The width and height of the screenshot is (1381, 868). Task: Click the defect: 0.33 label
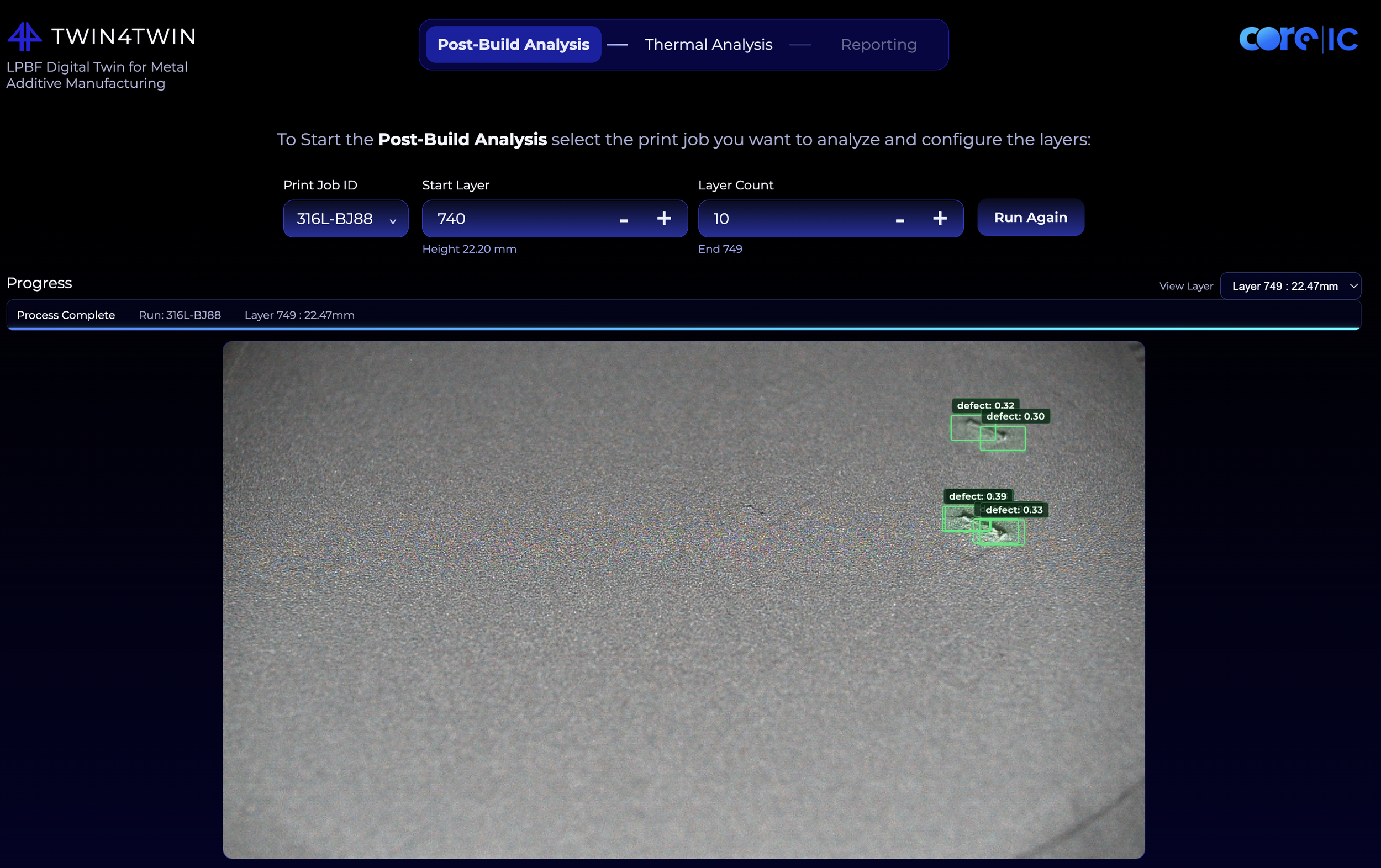click(x=1014, y=510)
